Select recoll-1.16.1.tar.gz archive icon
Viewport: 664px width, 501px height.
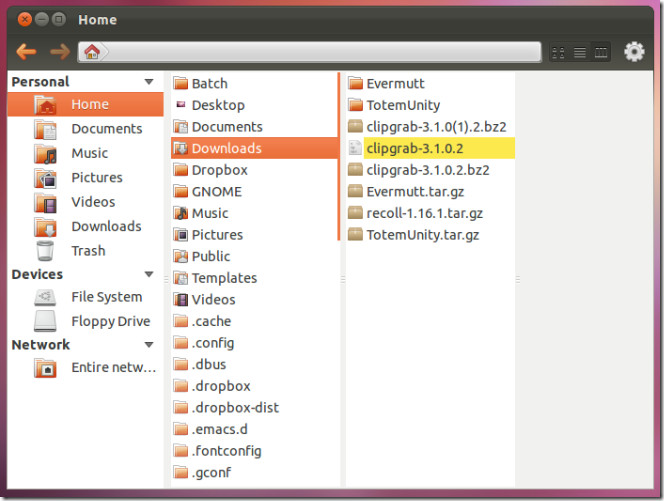tap(355, 213)
